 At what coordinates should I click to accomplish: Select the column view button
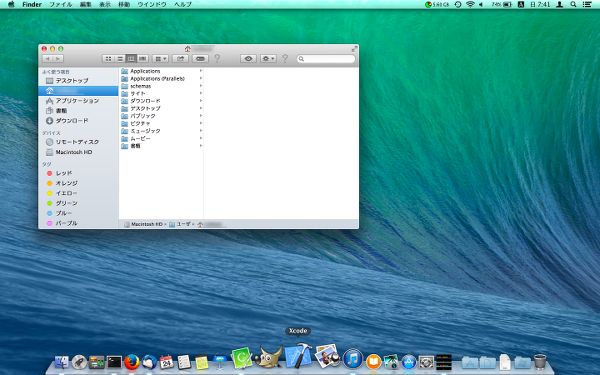point(131,59)
